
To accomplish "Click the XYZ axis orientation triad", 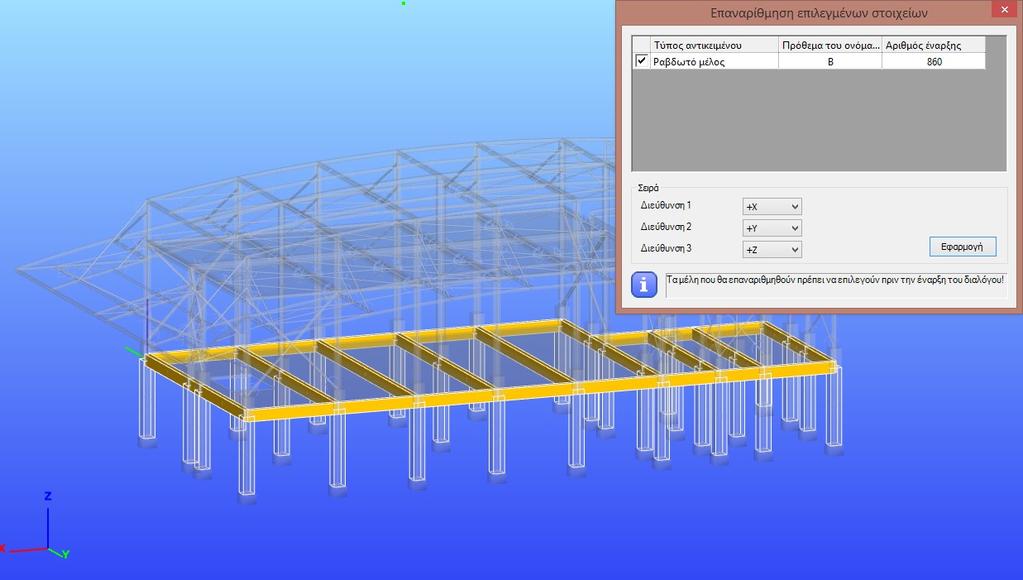I will pyautogui.click(x=35, y=527).
